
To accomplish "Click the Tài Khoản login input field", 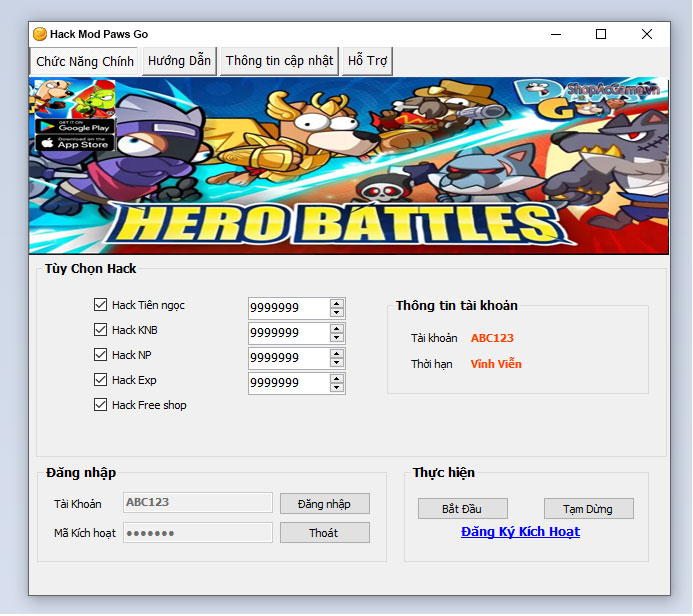I will (198, 502).
